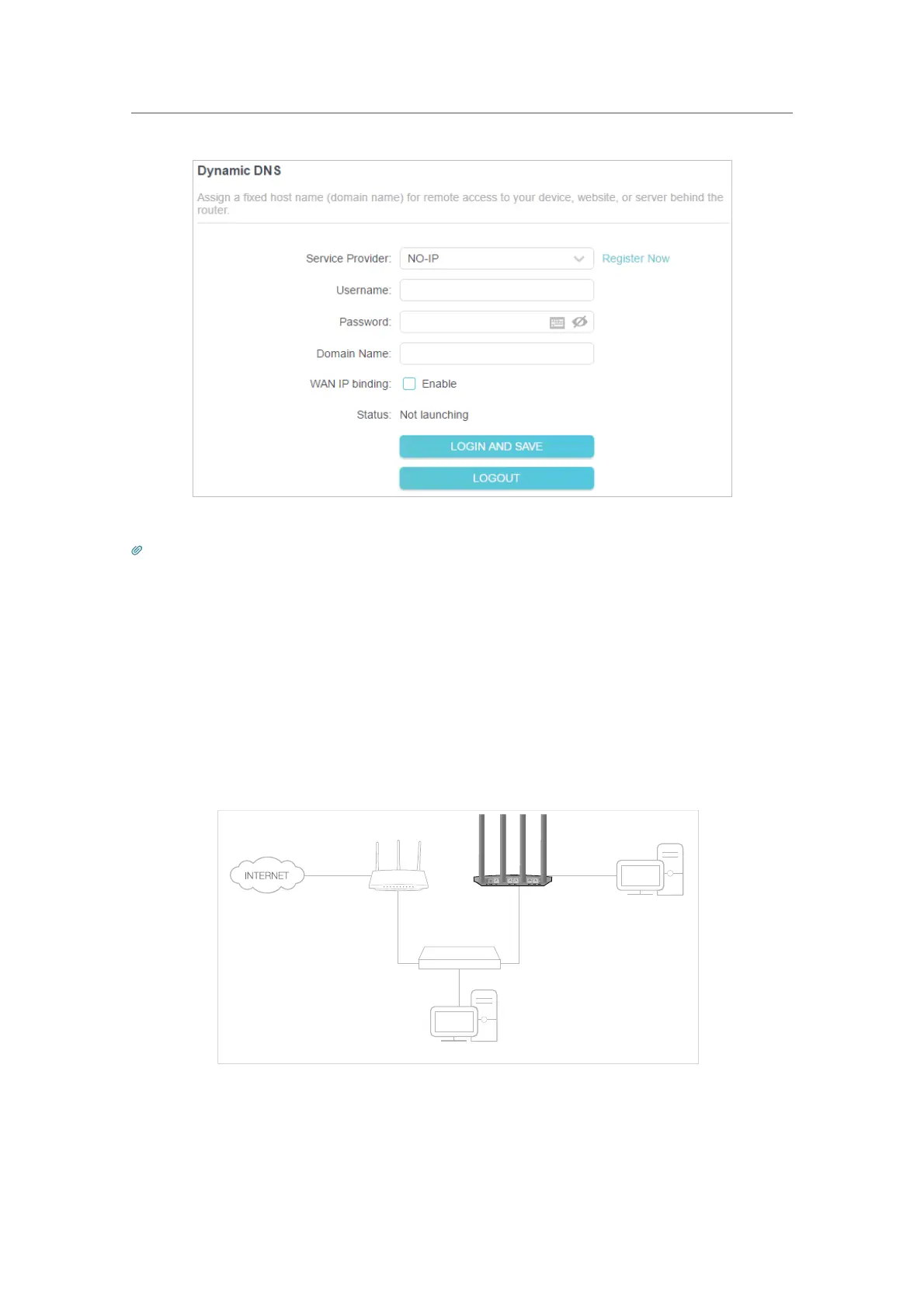Click the 'Not launching' status text
924x1308 pixels.
(x=434, y=415)
